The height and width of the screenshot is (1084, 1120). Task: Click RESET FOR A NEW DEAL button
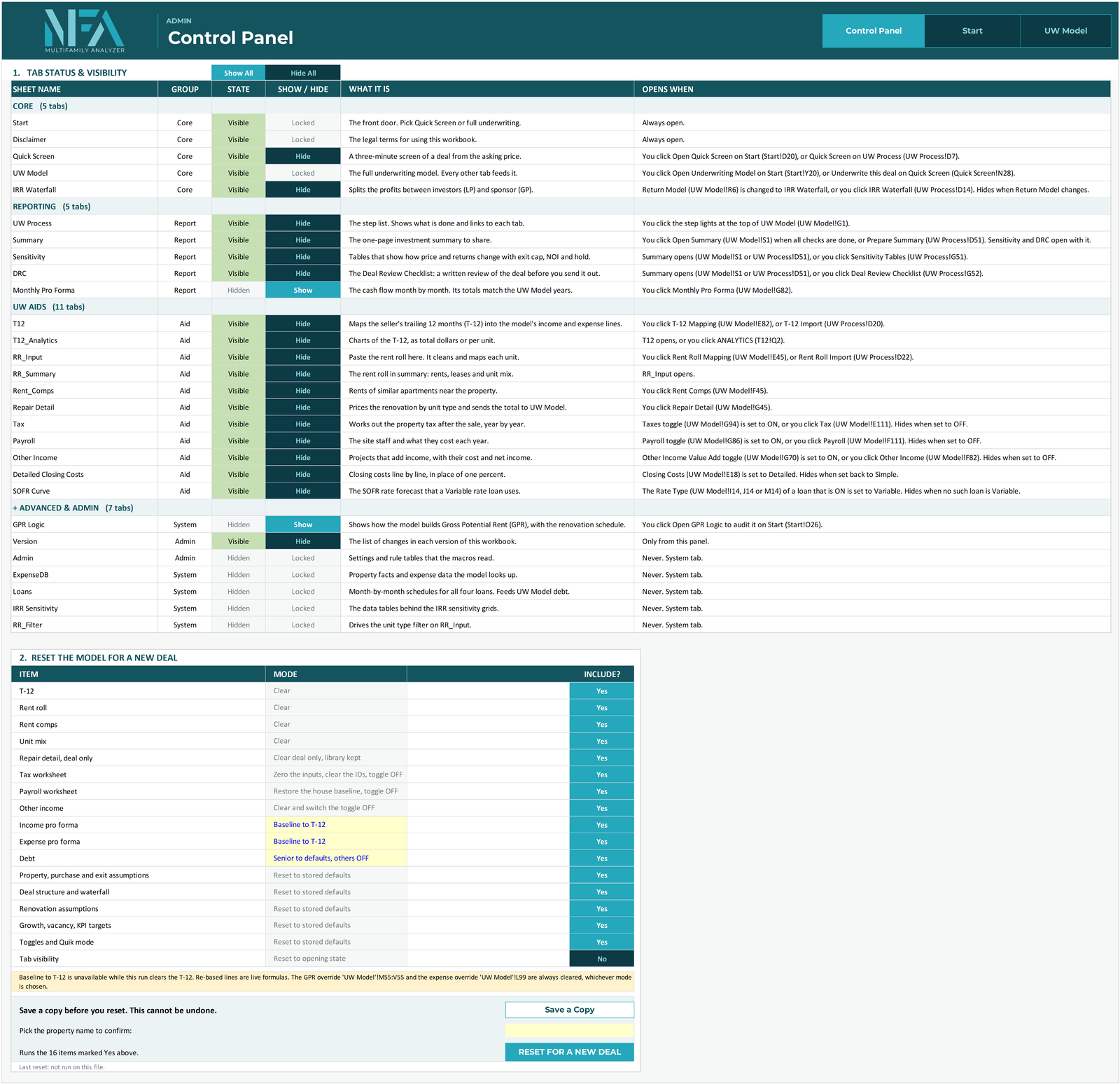pos(569,1052)
